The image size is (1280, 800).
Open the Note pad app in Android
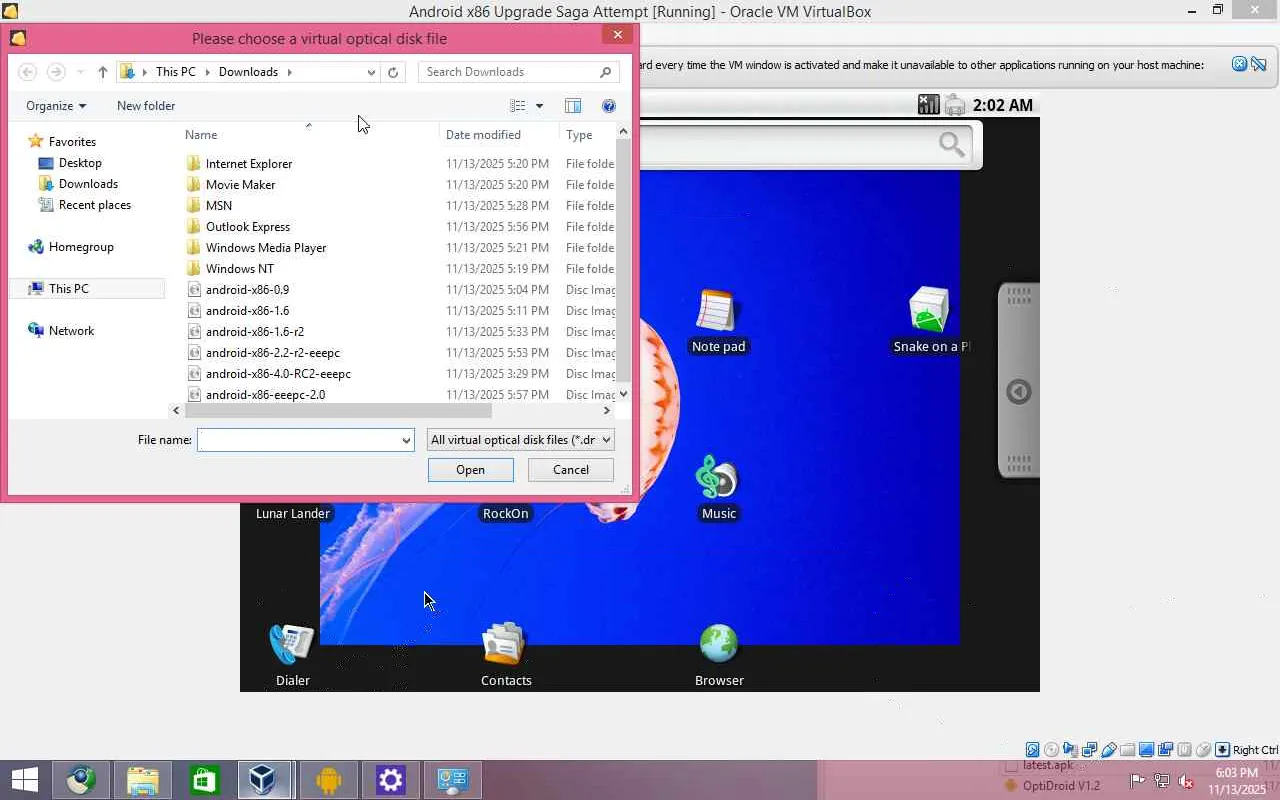[x=718, y=321]
